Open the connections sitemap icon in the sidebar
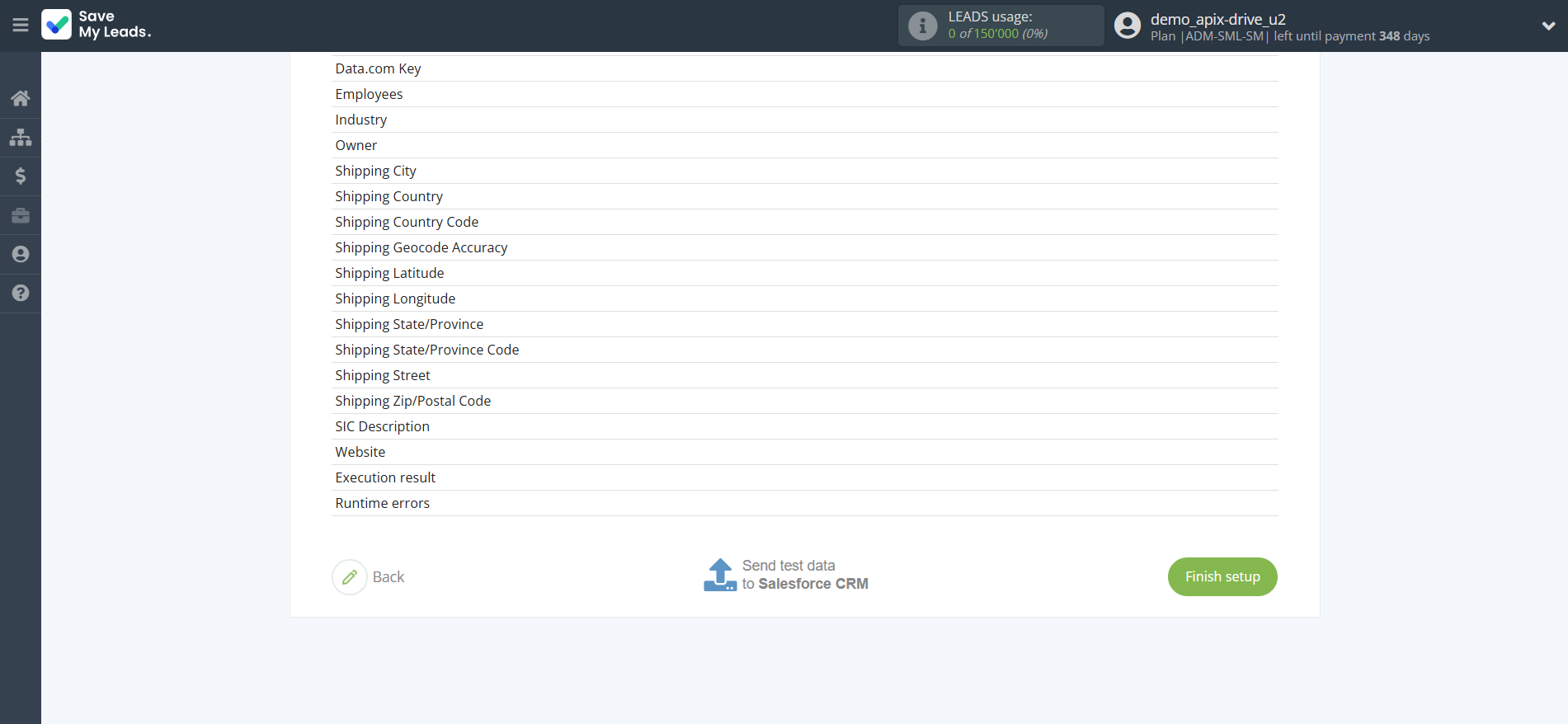The width and height of the screenshot is (1568, 724). [x=21, y=137]
